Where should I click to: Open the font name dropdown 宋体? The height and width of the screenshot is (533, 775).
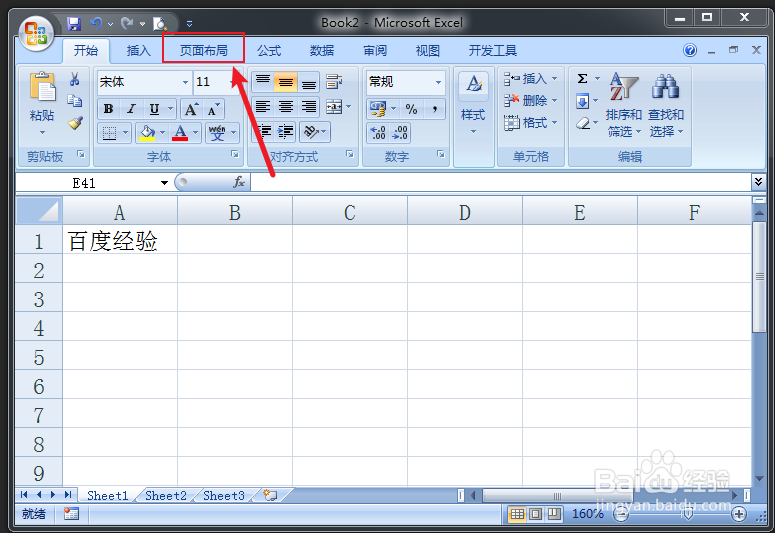[185, 82]
